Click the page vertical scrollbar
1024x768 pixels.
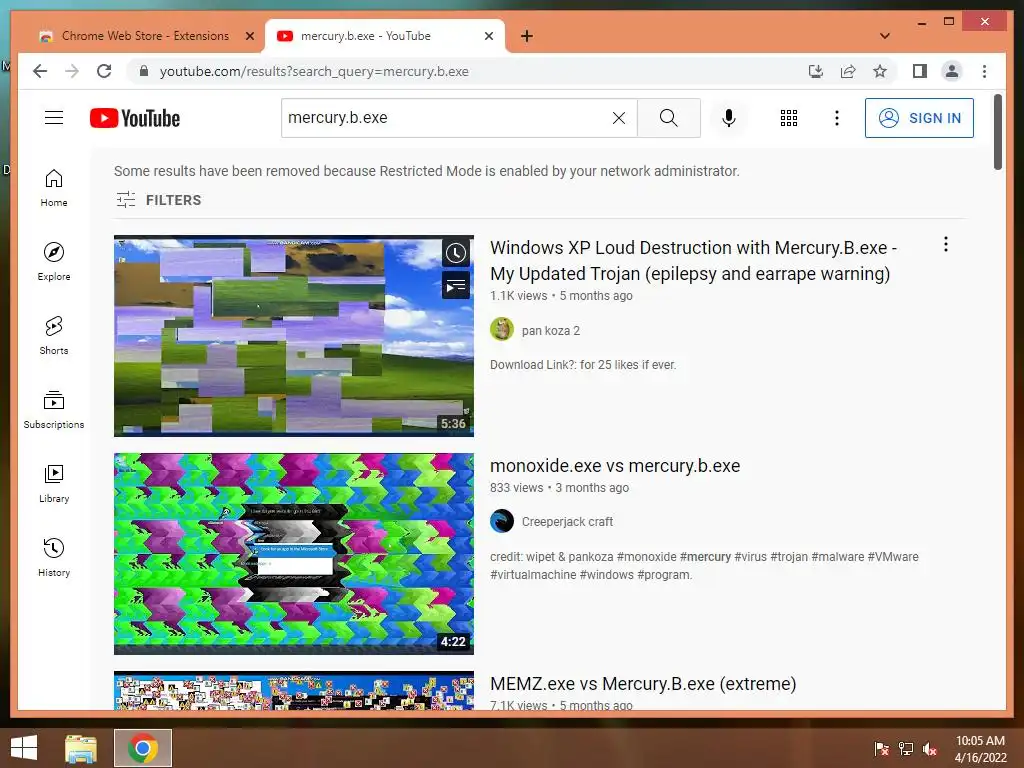coord(997,132)
